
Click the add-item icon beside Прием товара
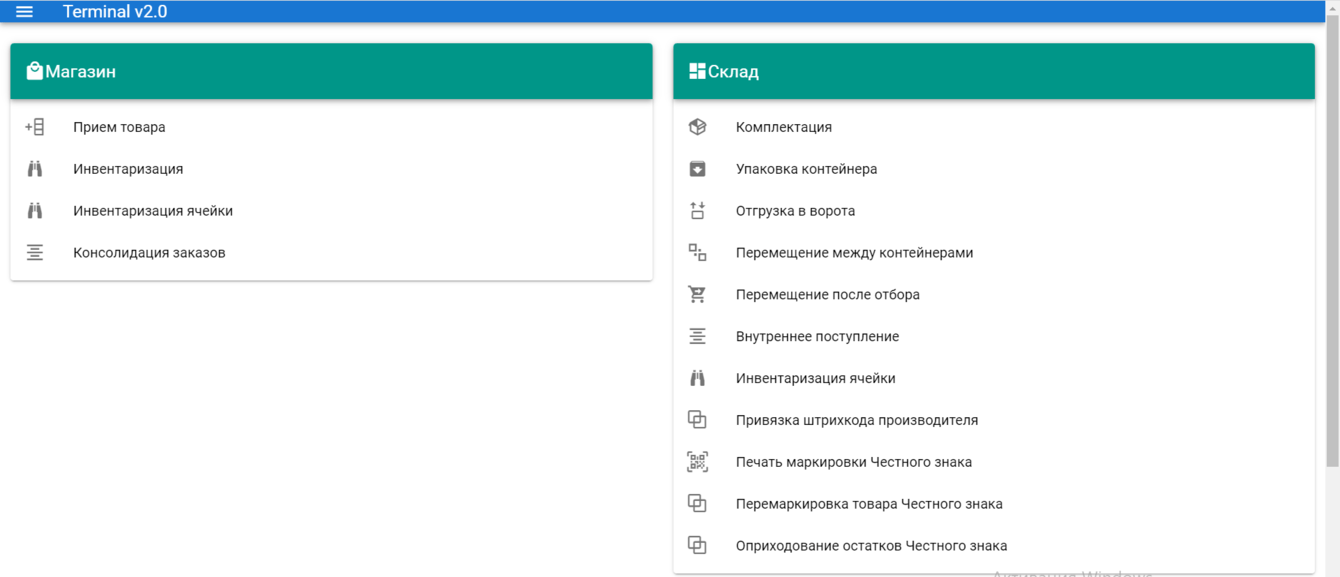click(x=35, y=126)
